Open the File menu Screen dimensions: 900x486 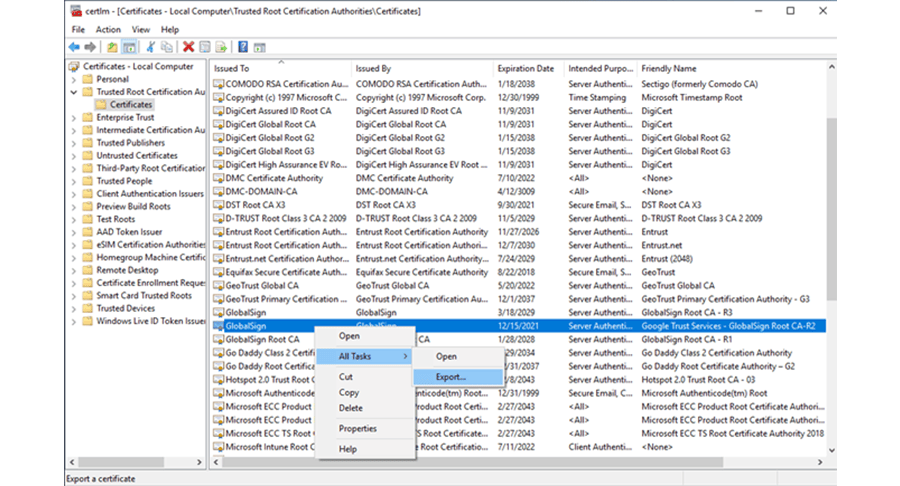pyautogui.click(x=78, y=30)
